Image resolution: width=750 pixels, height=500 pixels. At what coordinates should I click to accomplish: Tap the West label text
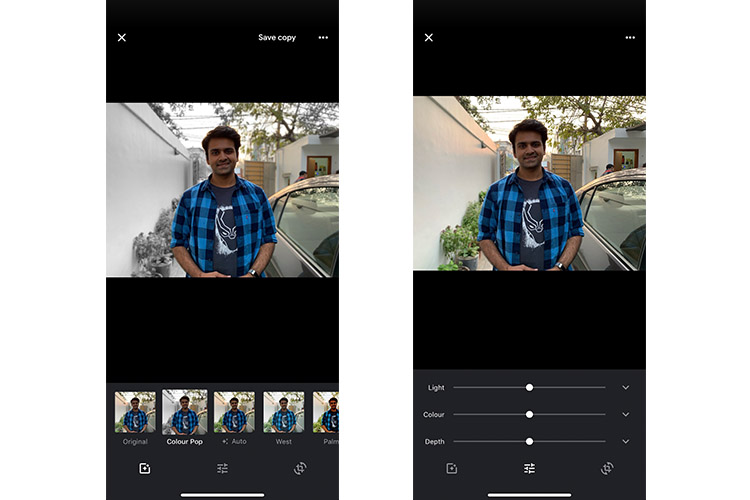coord(284,442)
